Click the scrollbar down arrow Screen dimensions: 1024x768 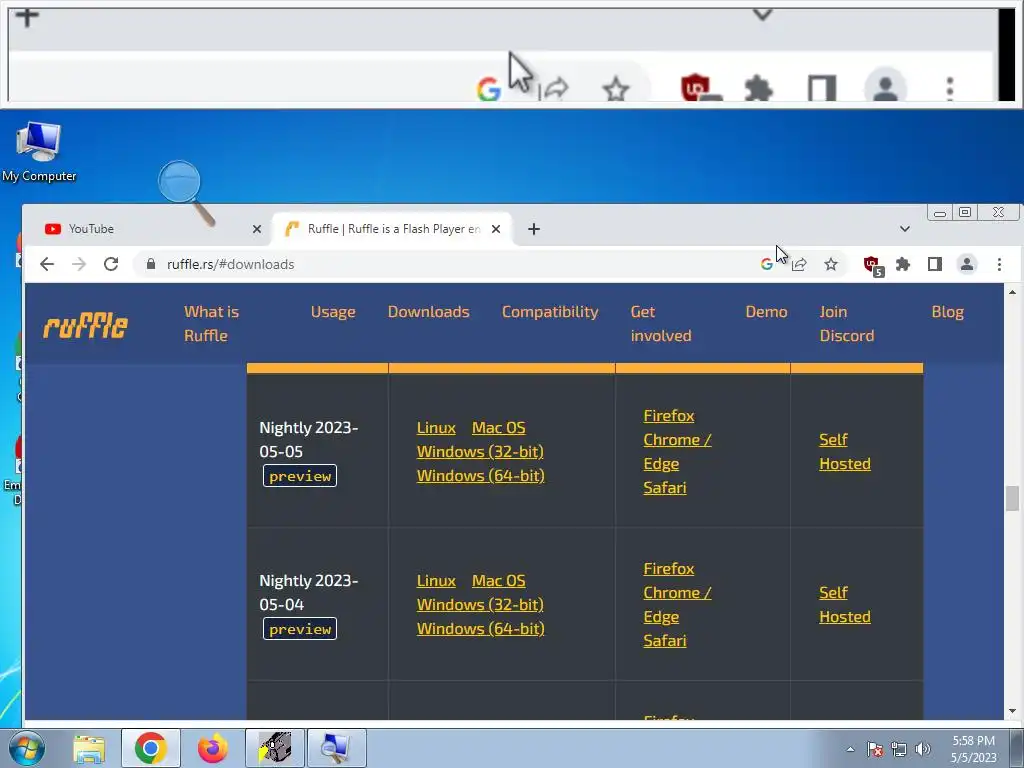tap(1012, 711)
